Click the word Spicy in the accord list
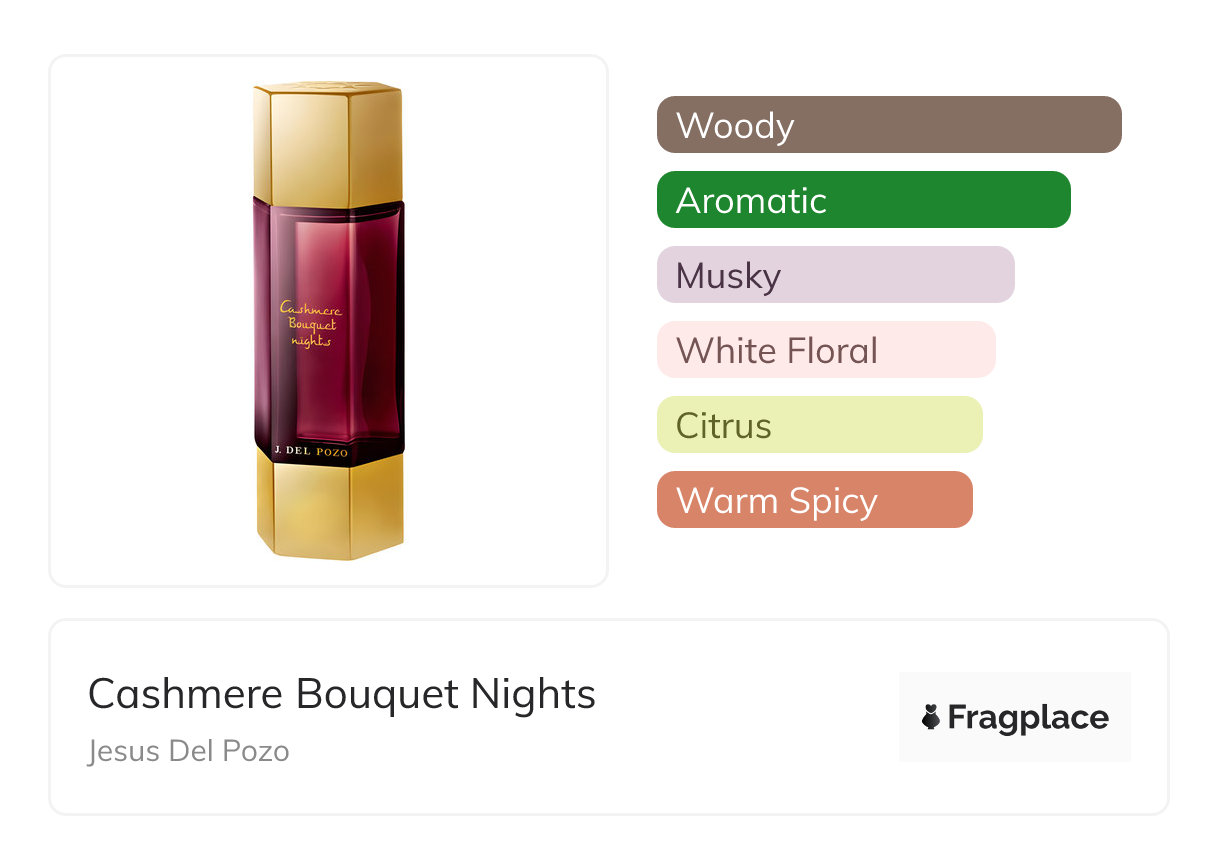The image size is (1218, 864). (x=832, y=500)
